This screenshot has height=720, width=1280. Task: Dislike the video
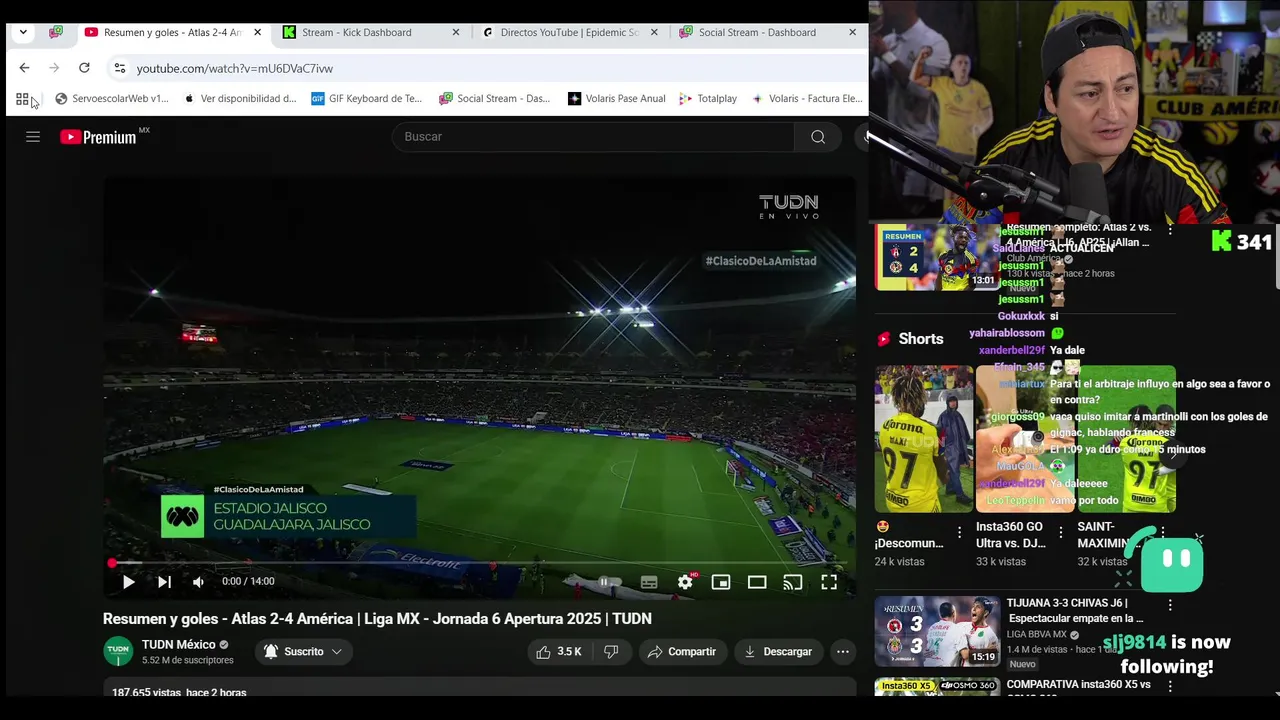point(611,652)
